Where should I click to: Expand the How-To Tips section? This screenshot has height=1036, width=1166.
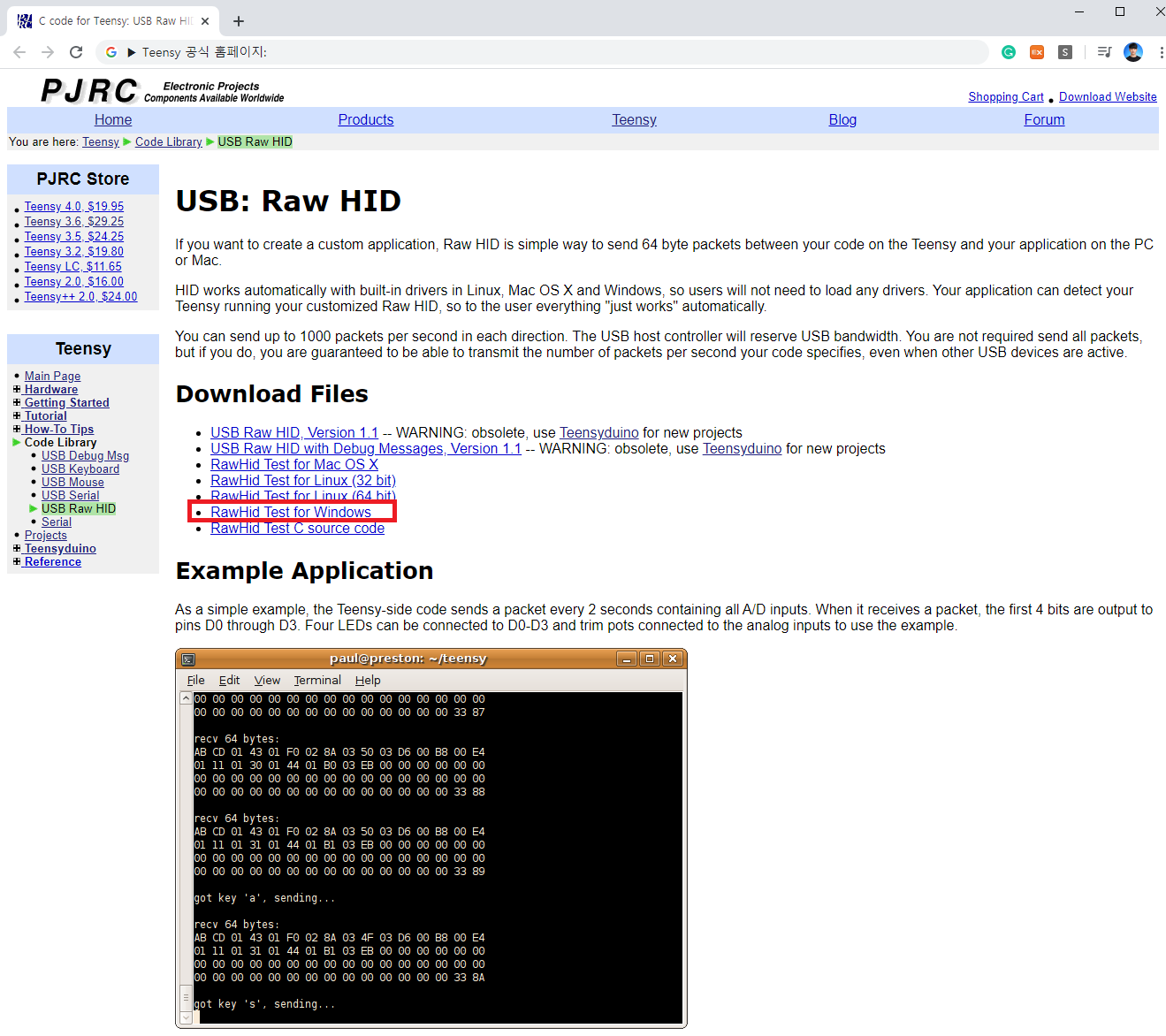tap(17, 429)
